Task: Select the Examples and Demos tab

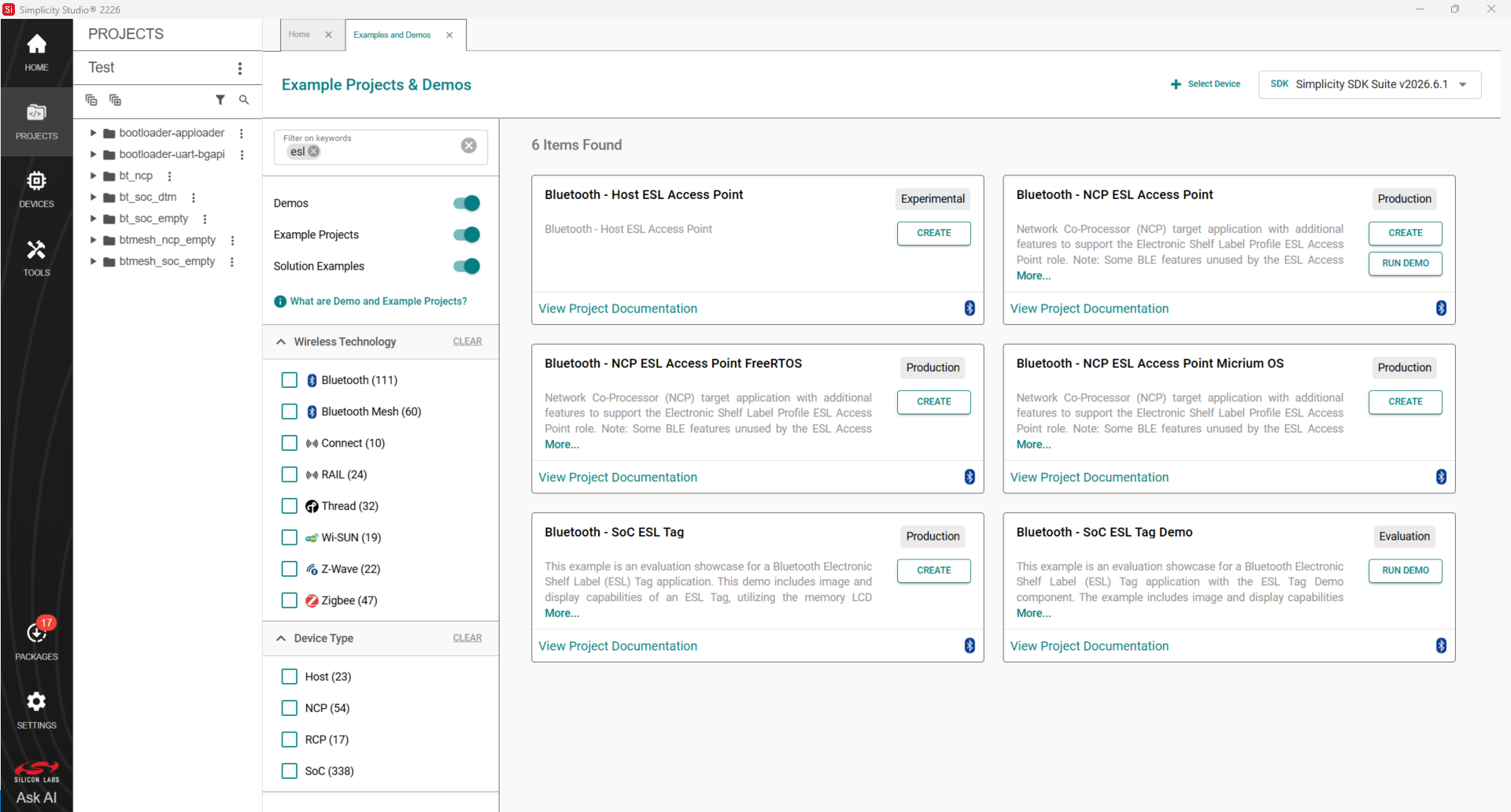Action: 392,35
